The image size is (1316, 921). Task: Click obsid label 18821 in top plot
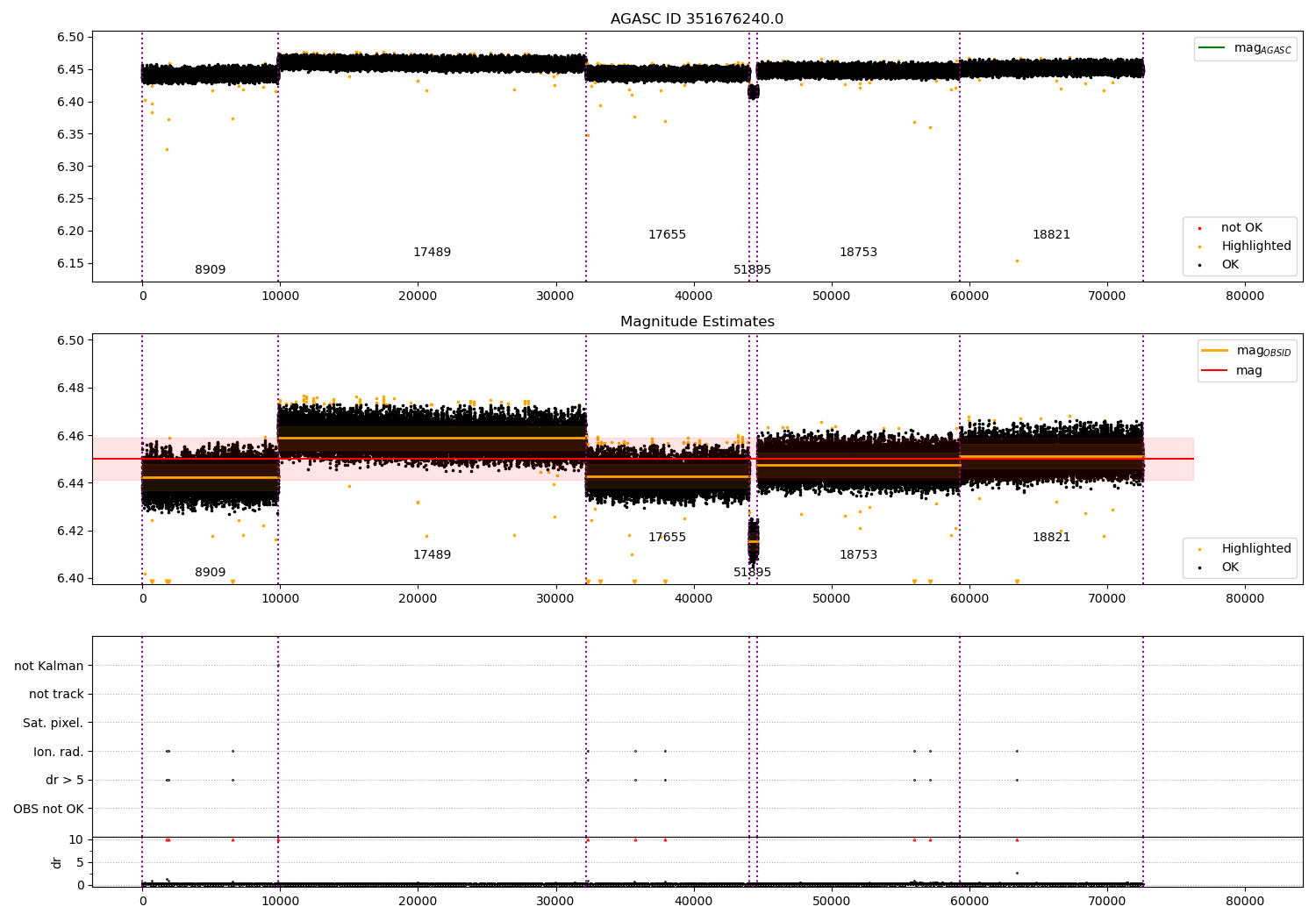click(x=1051, y=235)
